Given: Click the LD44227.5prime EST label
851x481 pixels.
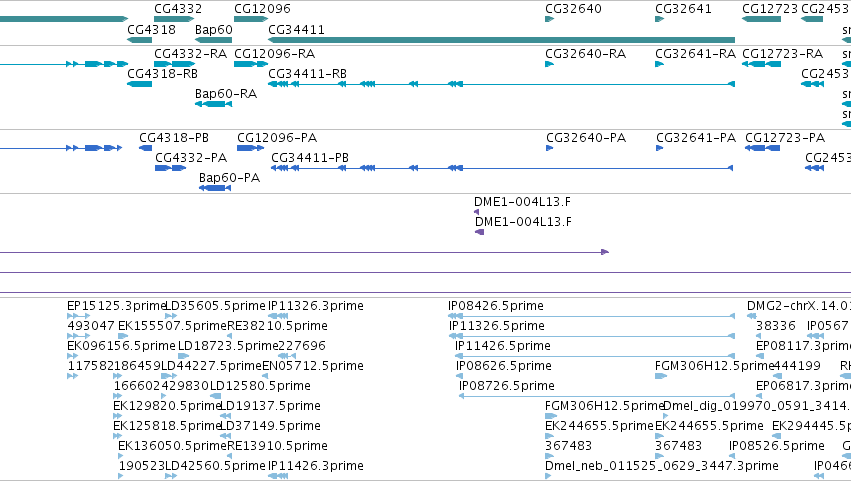Looking at the screenshot, I should click(x=212, y=366).
